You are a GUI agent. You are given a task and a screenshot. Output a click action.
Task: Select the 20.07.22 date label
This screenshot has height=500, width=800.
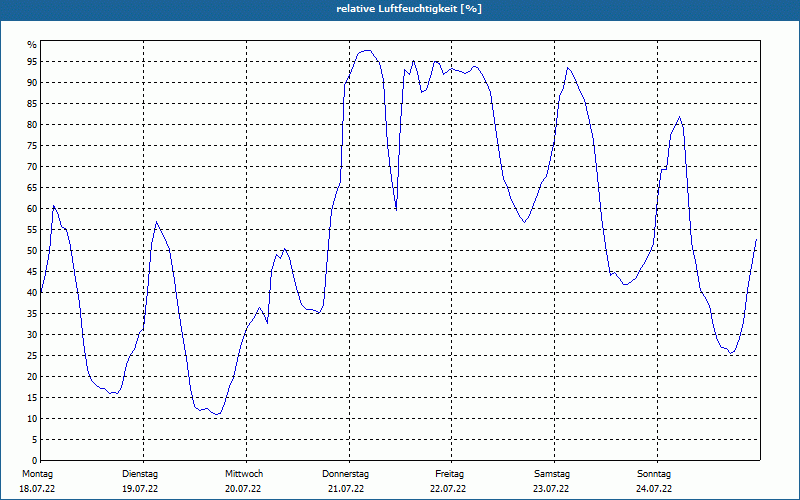(x=243, y=489)
